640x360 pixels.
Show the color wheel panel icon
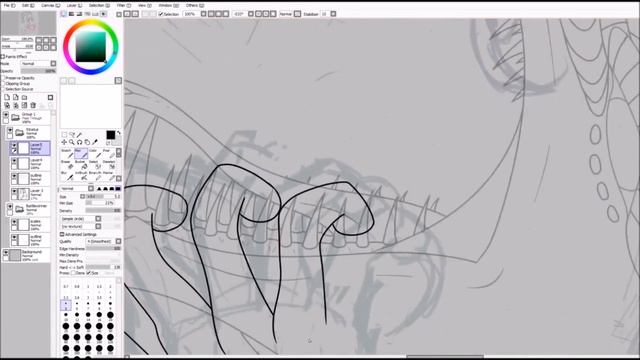click(x=64, y=14)
